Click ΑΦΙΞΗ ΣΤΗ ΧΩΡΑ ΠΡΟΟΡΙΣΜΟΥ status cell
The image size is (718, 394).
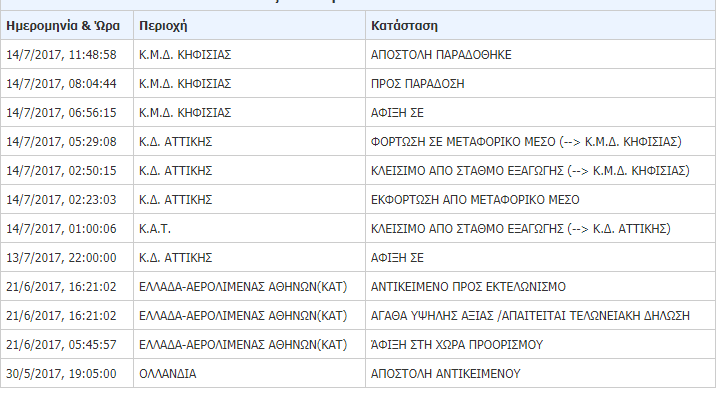(x=457, y=345)
